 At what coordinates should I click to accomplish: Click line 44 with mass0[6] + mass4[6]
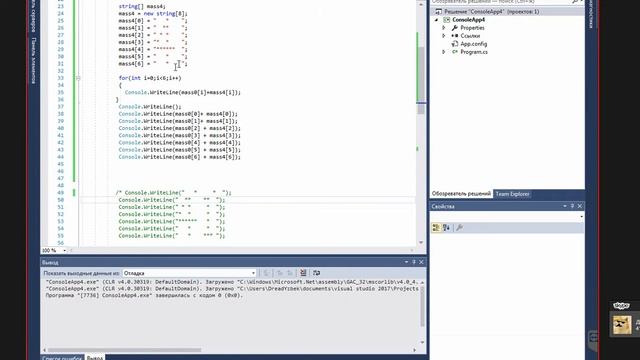click(x=180, y=157)
